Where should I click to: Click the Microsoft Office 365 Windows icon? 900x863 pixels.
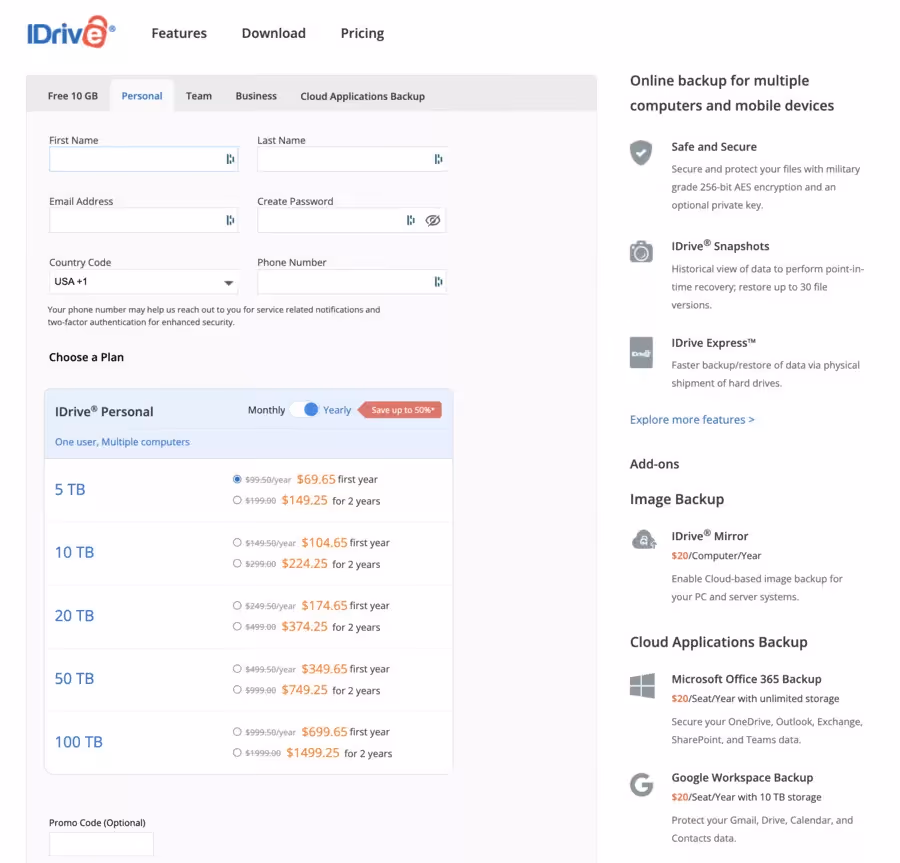[642, 686]
